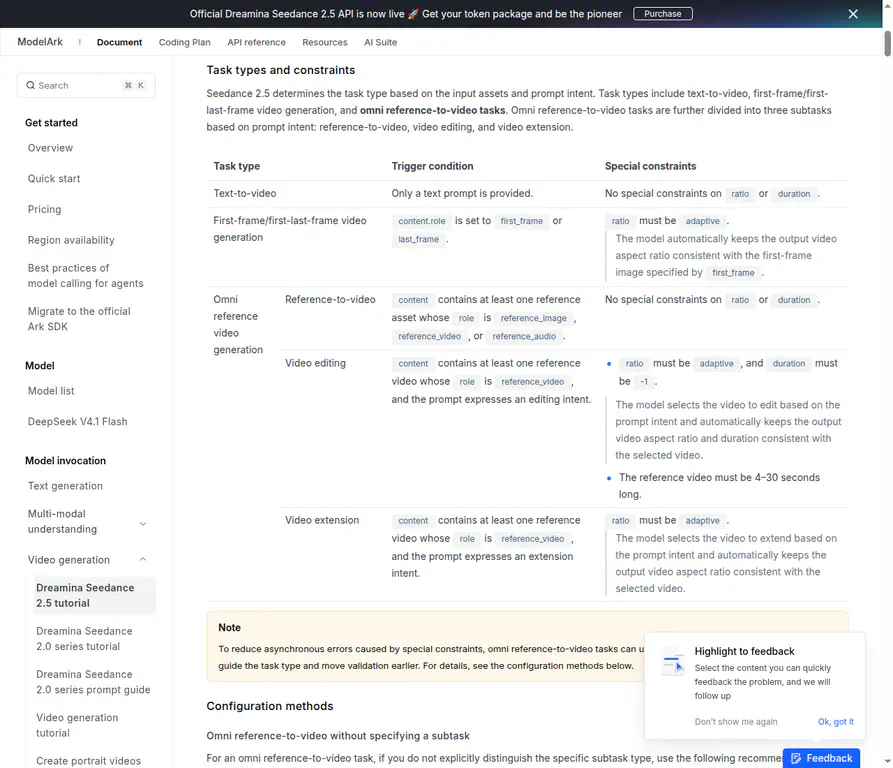Open Create portrait videos page

click(x=88, y=761)
